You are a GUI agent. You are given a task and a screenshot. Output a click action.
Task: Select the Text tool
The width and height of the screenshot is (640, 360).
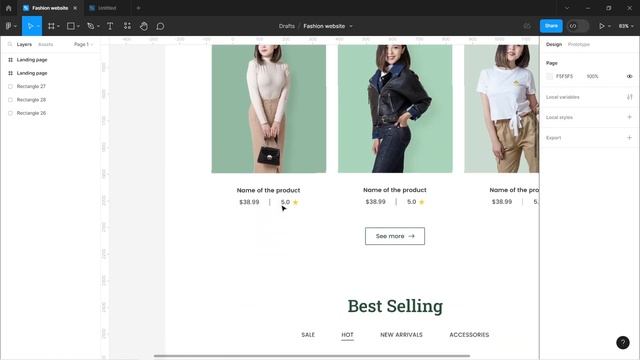tap(110, 26)
